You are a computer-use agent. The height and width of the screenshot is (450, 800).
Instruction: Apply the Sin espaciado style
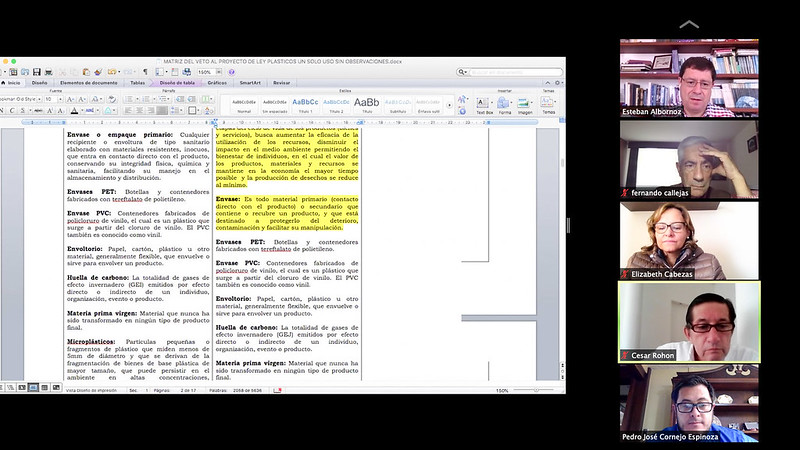click(x=274, y=106)
